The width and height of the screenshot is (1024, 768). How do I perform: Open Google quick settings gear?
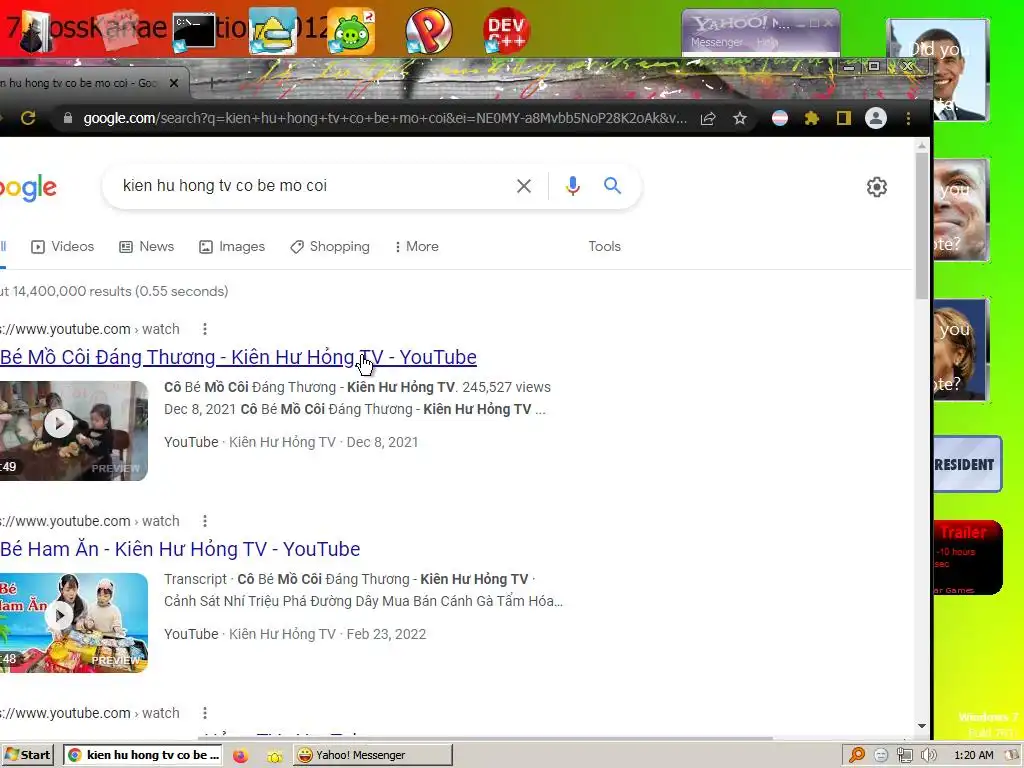(x=876, y=187)
